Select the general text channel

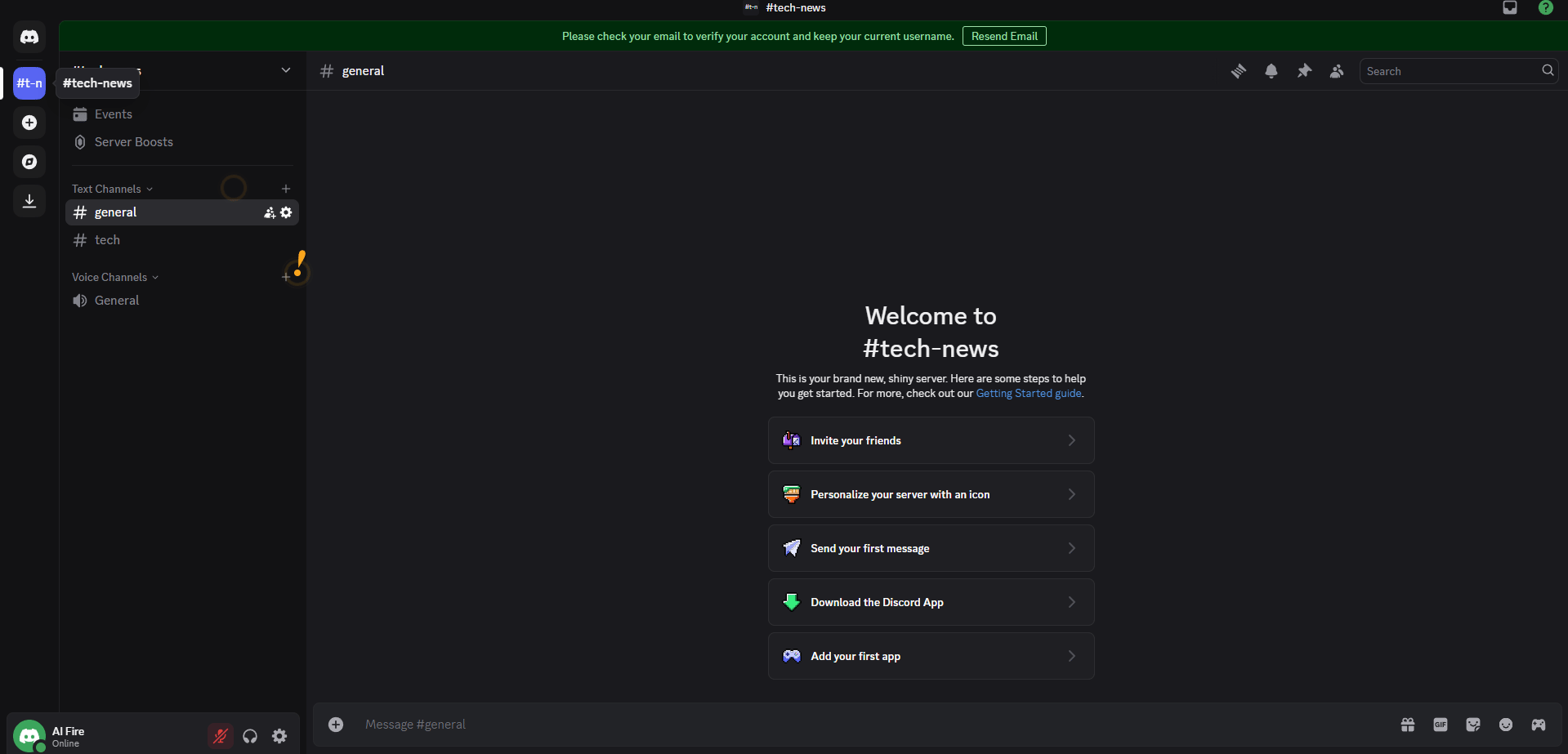pos(181,212)
